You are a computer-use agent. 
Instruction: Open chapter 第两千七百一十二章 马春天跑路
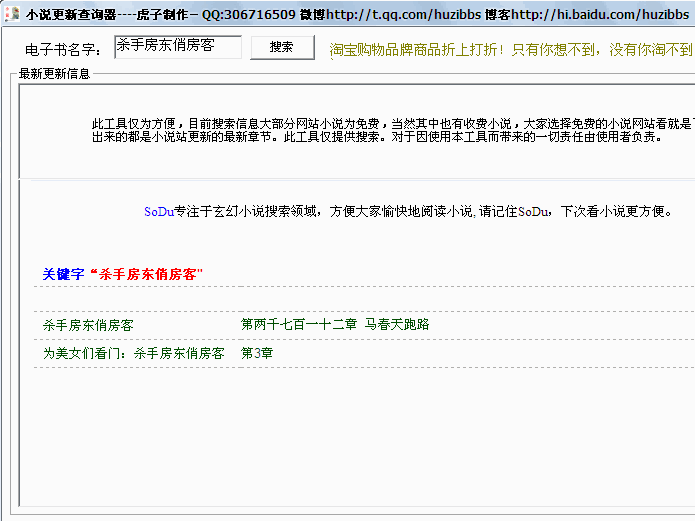pyautogui.click(x=335, y=325)
